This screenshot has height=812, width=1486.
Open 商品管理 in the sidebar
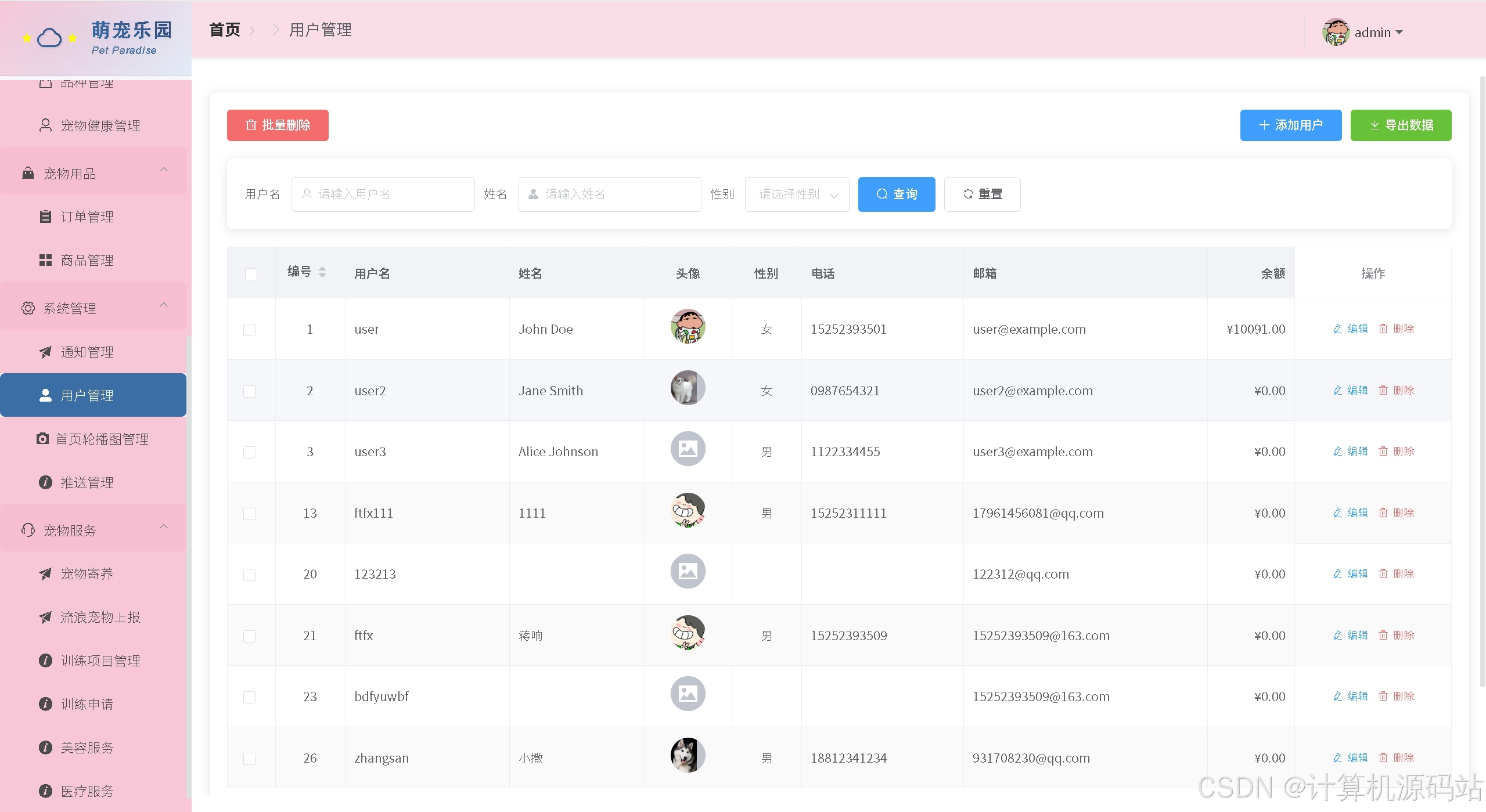click(93, 260)
